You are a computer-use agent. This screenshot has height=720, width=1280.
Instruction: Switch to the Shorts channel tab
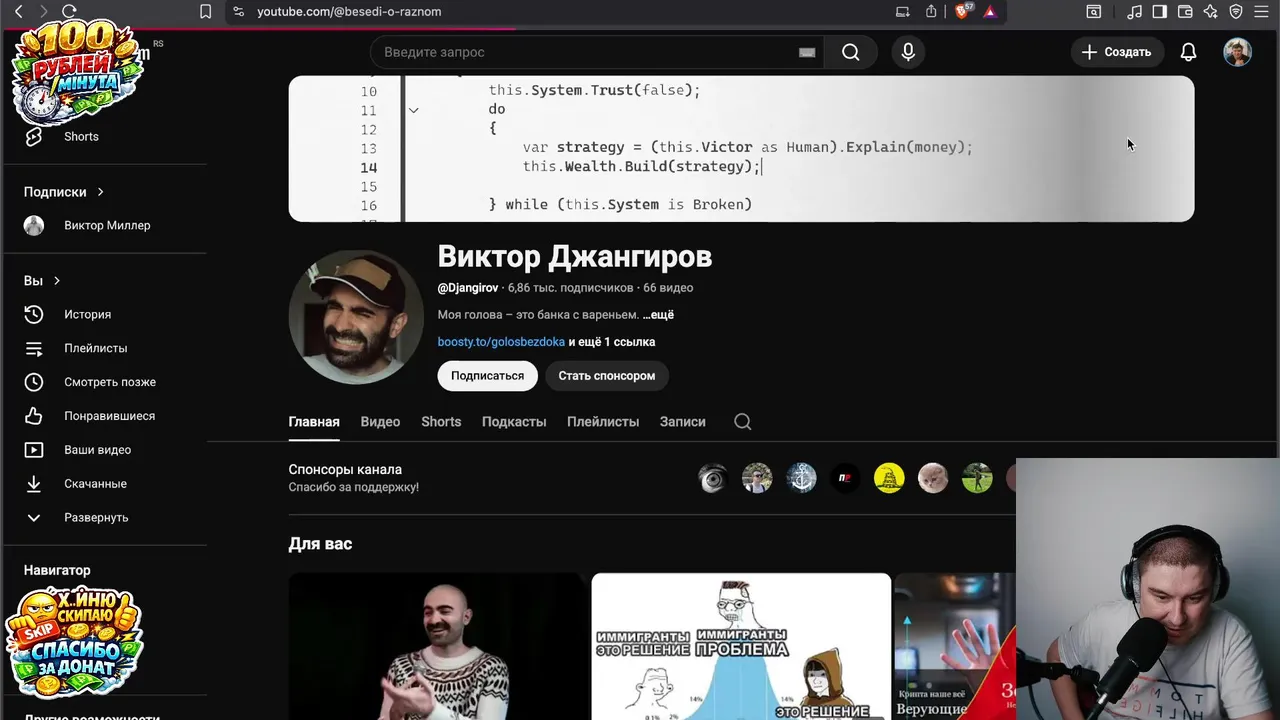pyautogui.click(x=441, y=422)
